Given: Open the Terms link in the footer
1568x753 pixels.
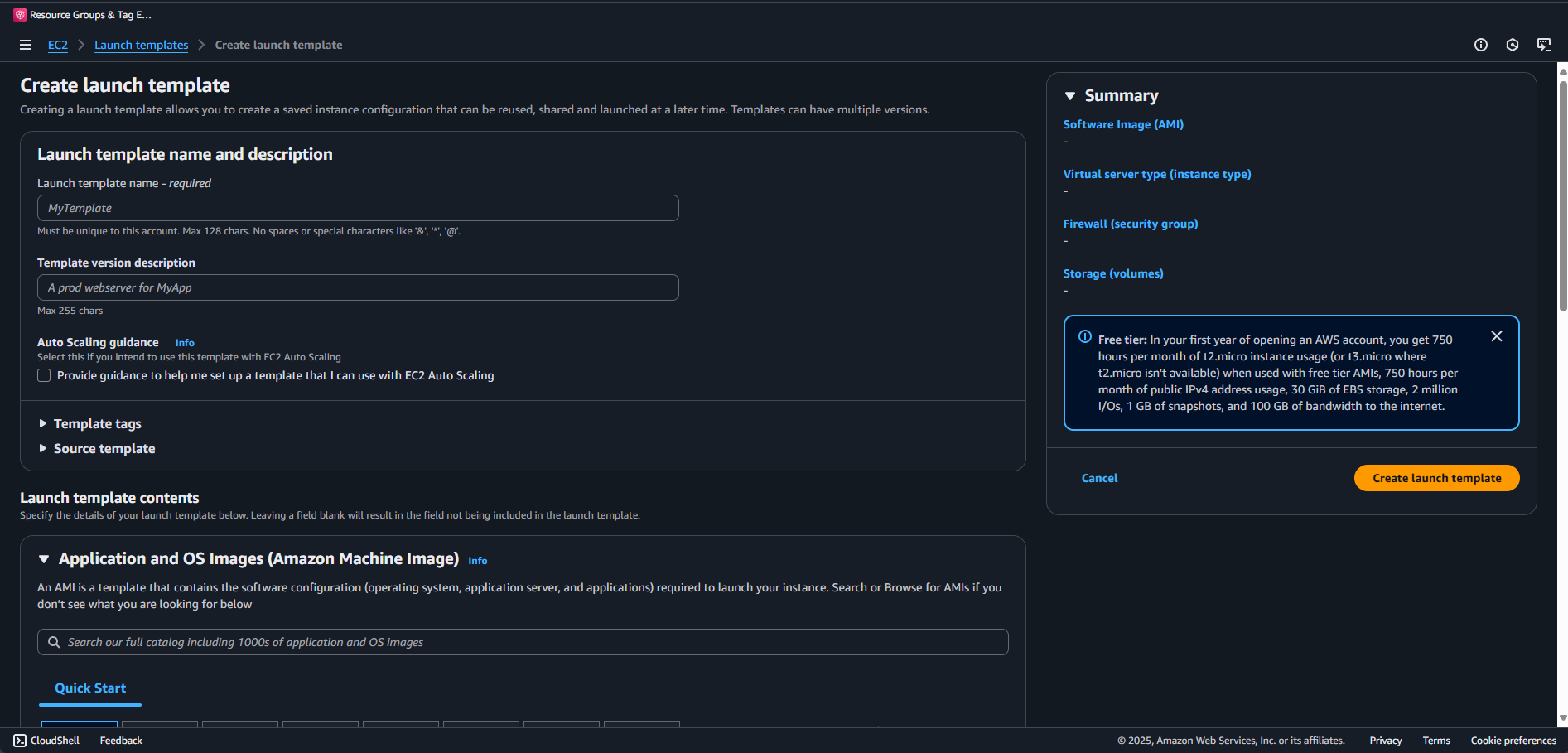Looking at the screenshot, I should [1436, 741].
